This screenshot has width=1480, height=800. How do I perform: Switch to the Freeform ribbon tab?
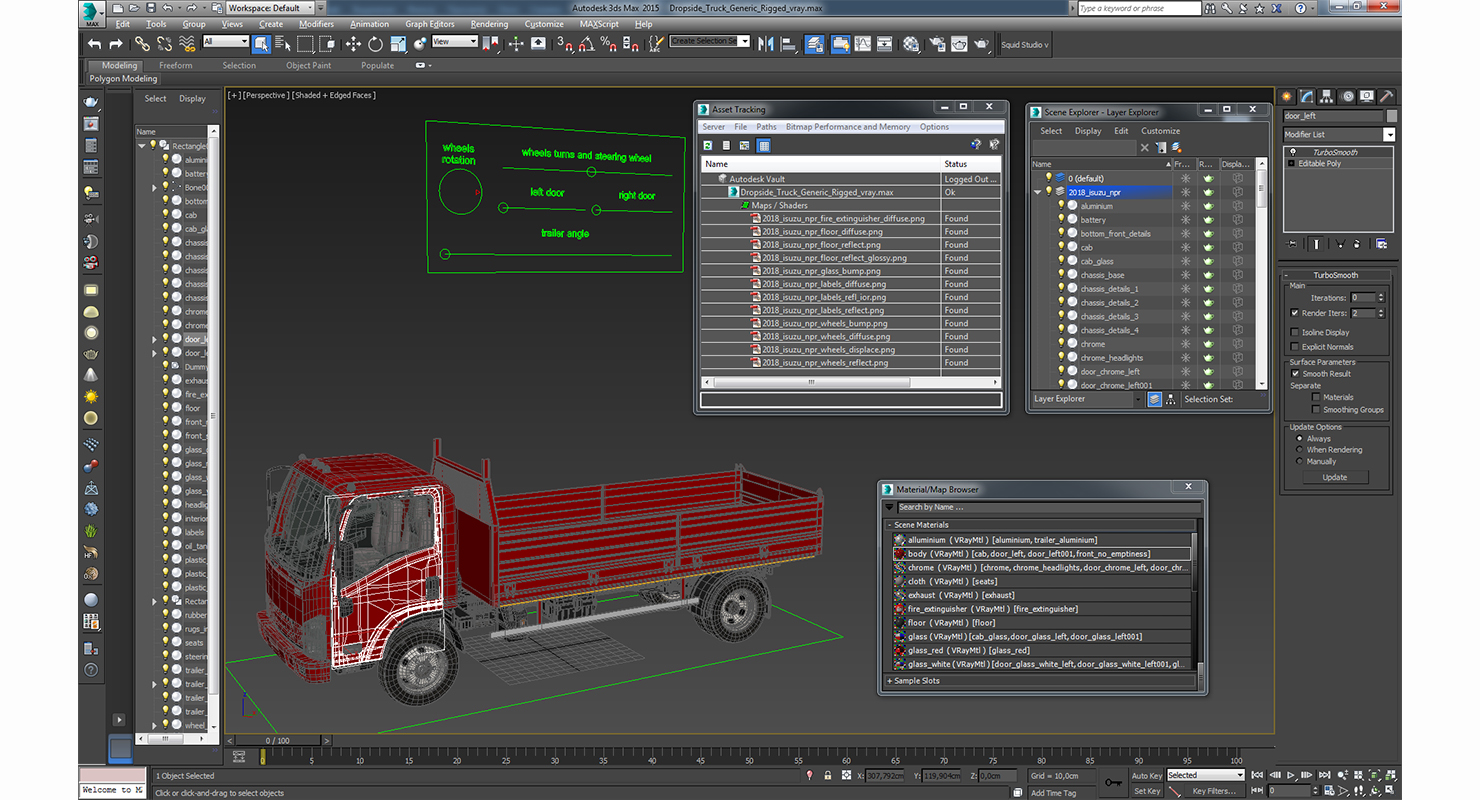(175, 65)
